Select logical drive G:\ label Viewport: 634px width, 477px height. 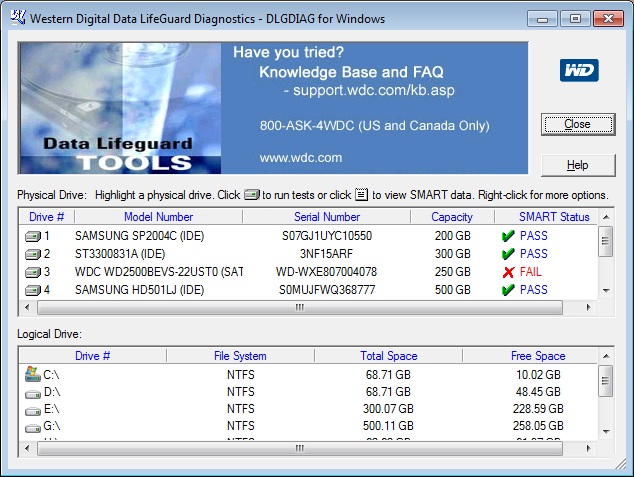(x=52, y=426)
